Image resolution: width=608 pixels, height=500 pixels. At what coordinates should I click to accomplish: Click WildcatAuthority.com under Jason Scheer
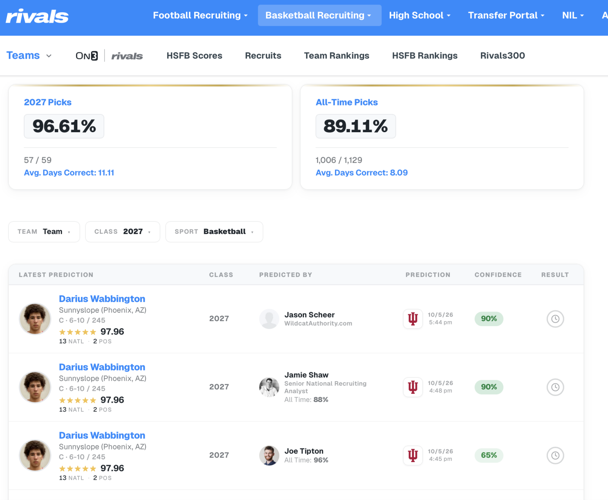pyautogui.click(x=318, y=324)
